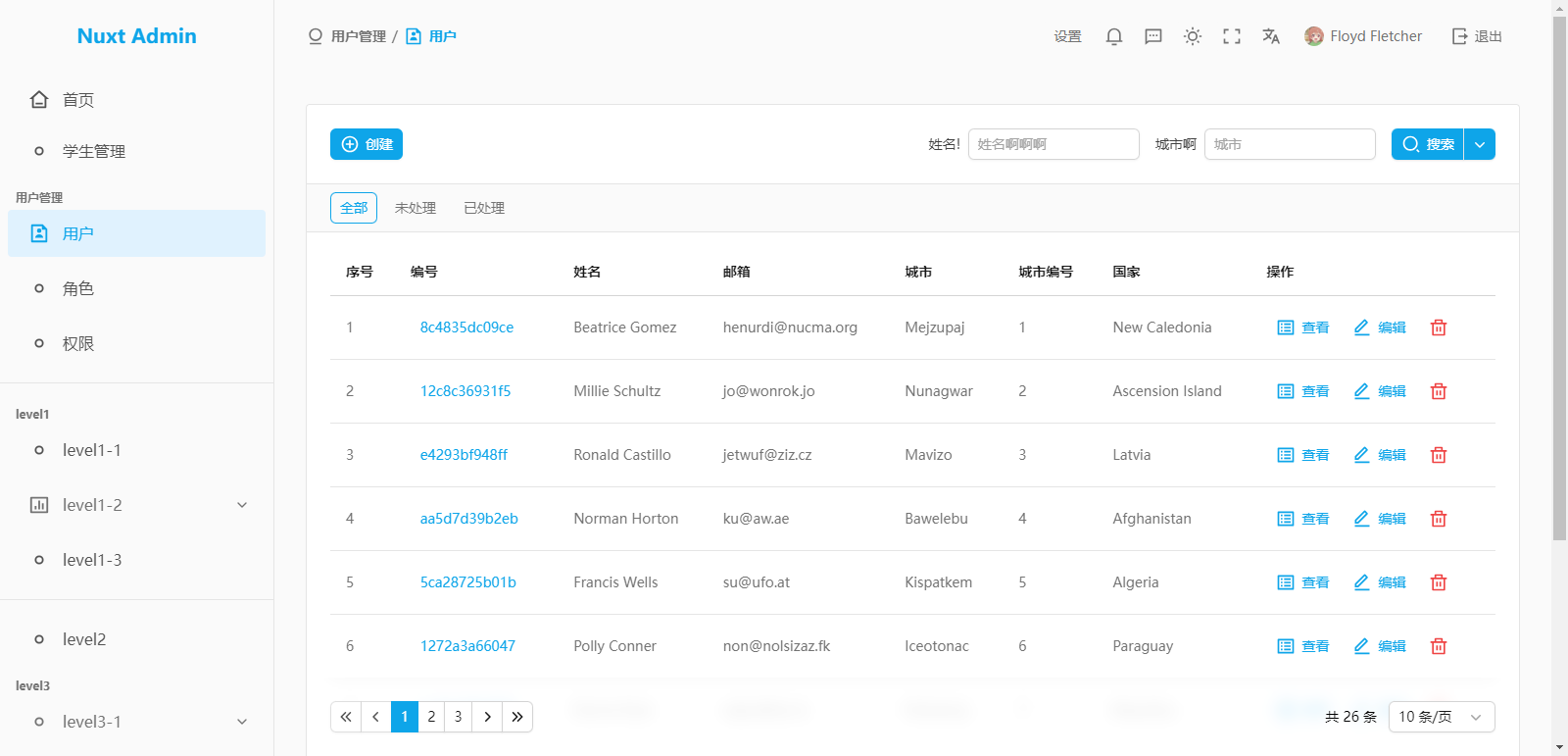Viewport: 1568px width, 756px height.
Task: Switch to the 未处理 tab
Action: (416, 208)
